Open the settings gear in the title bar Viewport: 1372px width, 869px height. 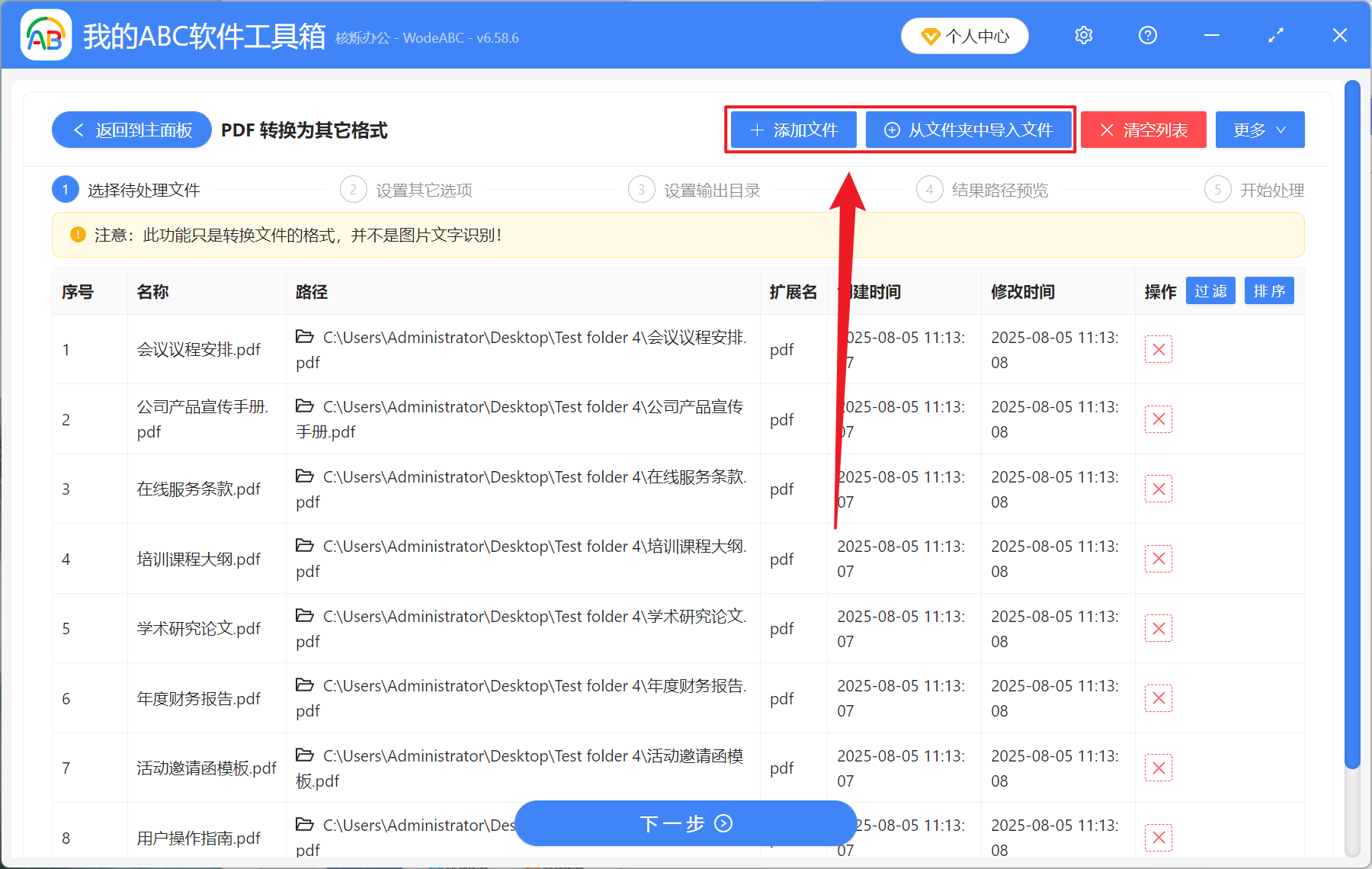[1083, 35]
